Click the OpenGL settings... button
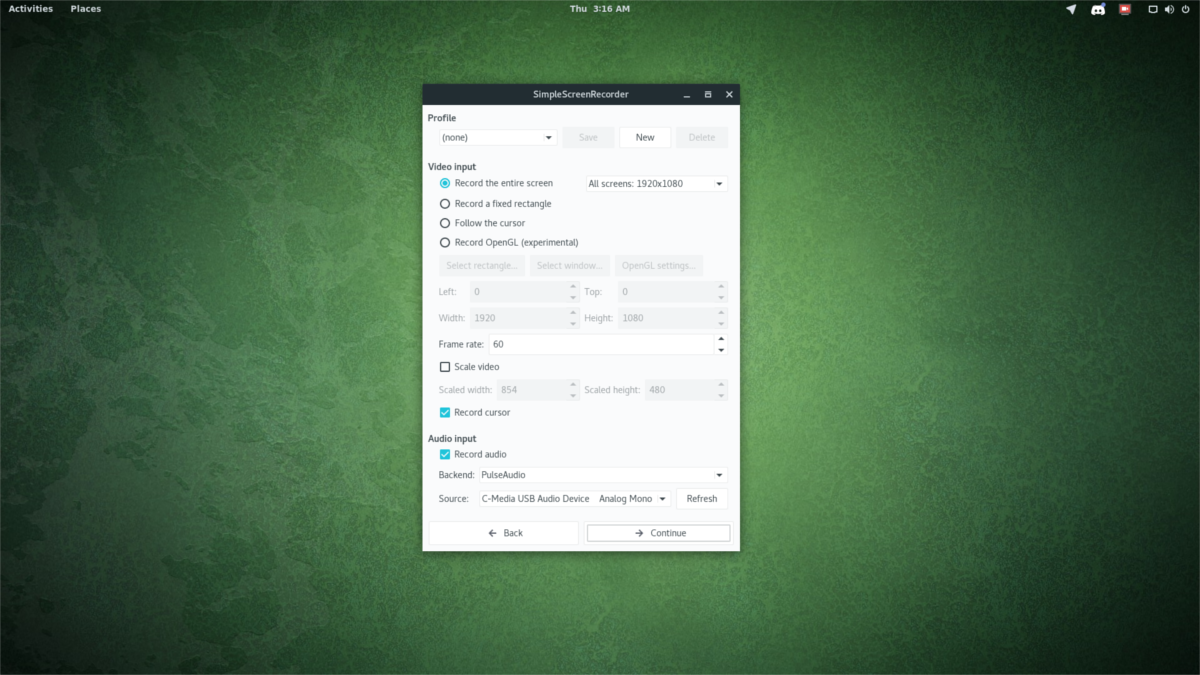Screen dimensions: 1200x675 (x=659, y=265)
